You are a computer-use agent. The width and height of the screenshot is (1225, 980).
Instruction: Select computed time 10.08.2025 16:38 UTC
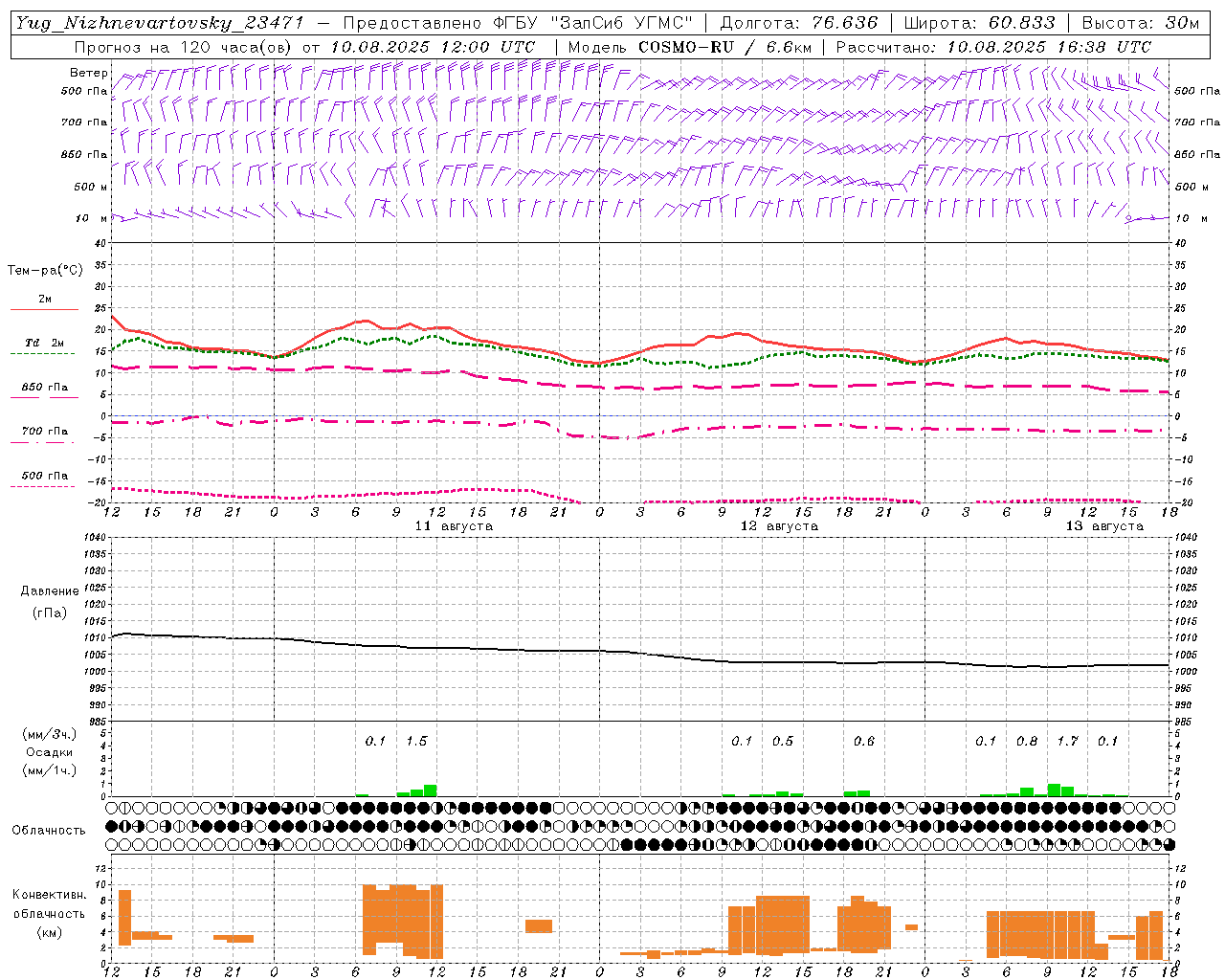(1049, 47)
